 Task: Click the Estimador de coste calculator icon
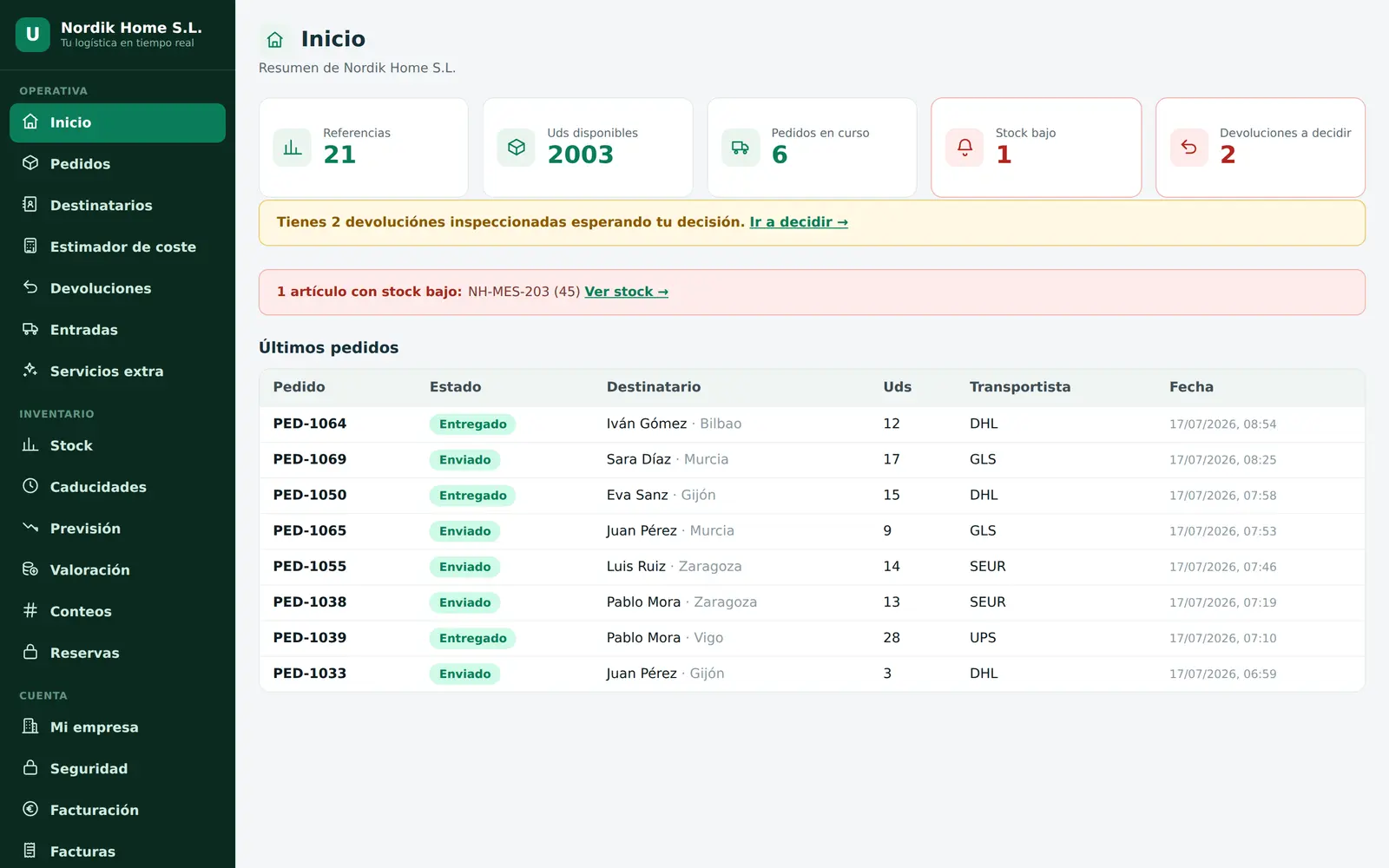30,247
